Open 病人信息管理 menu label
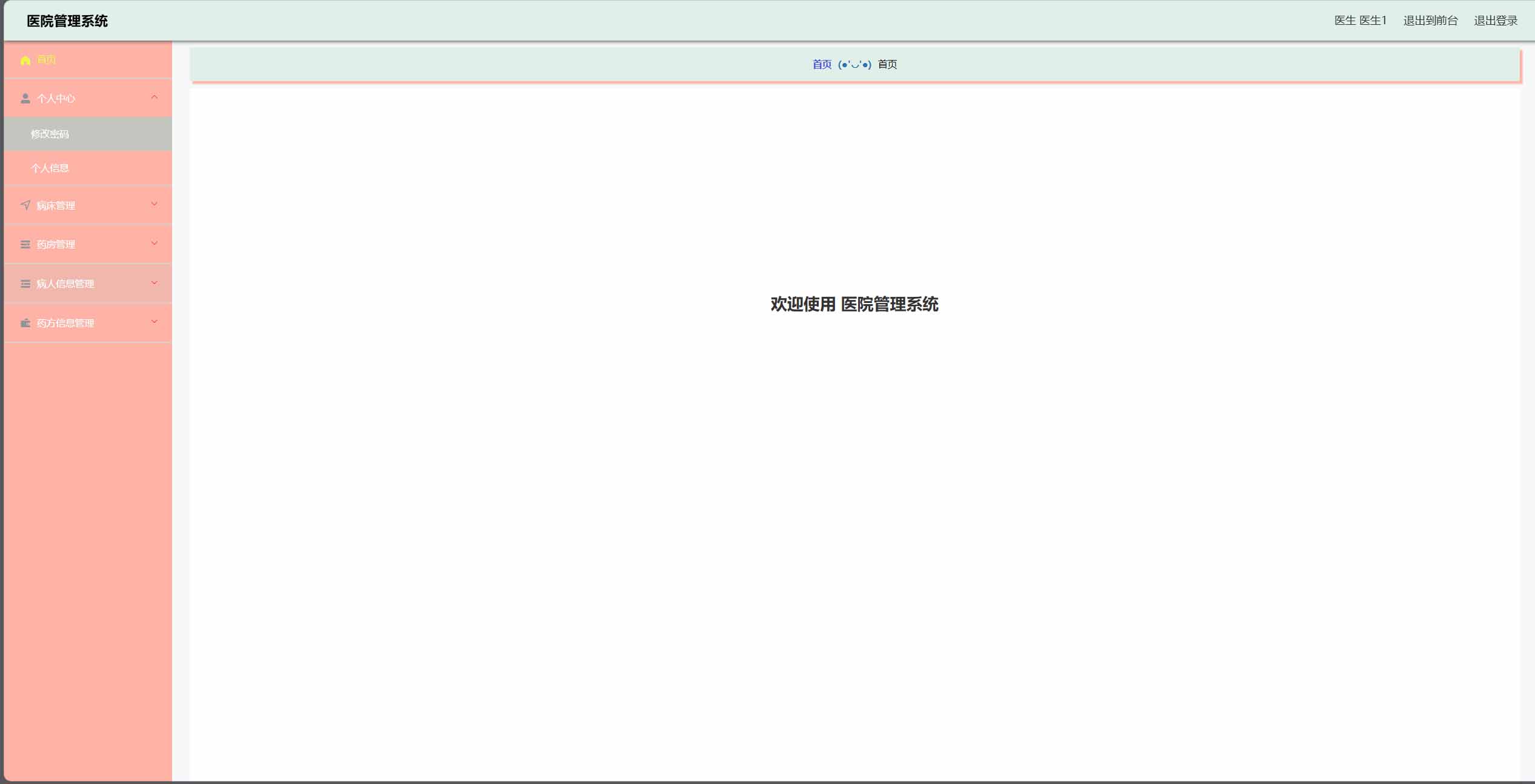 coord(65,284)
